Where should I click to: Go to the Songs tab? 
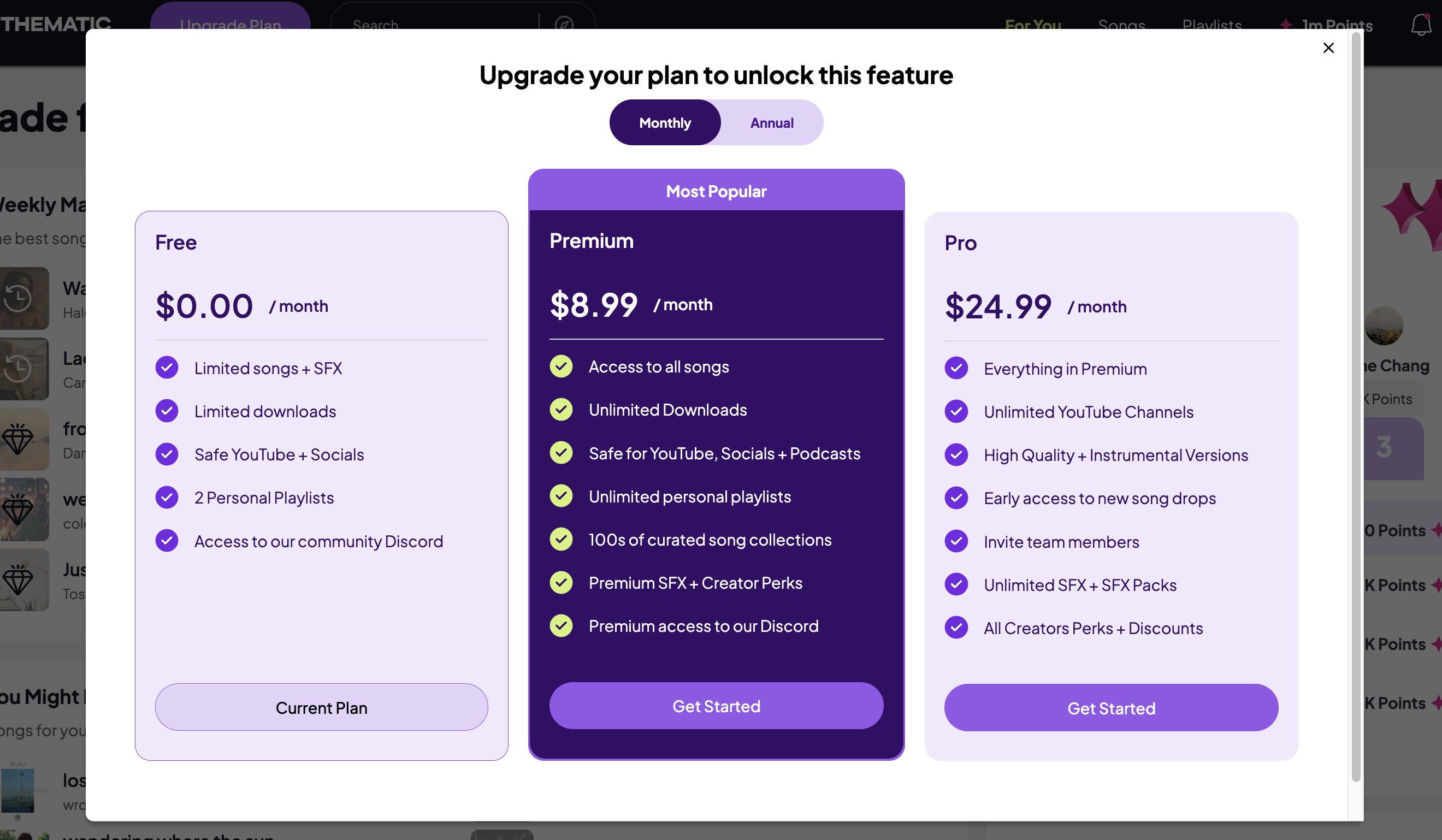(1121, 25)
